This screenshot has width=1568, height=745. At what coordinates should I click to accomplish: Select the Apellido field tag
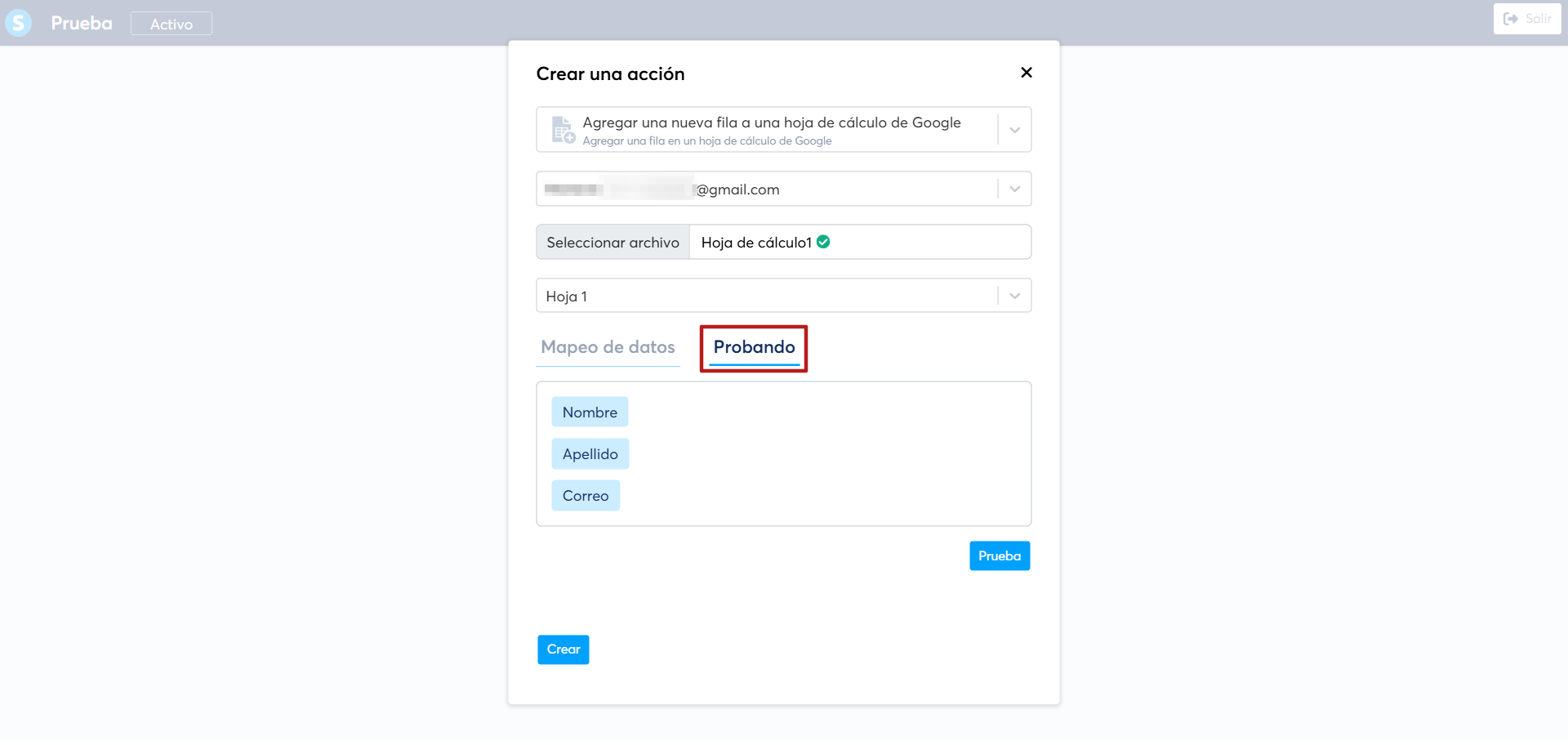[x=590, y=454]
